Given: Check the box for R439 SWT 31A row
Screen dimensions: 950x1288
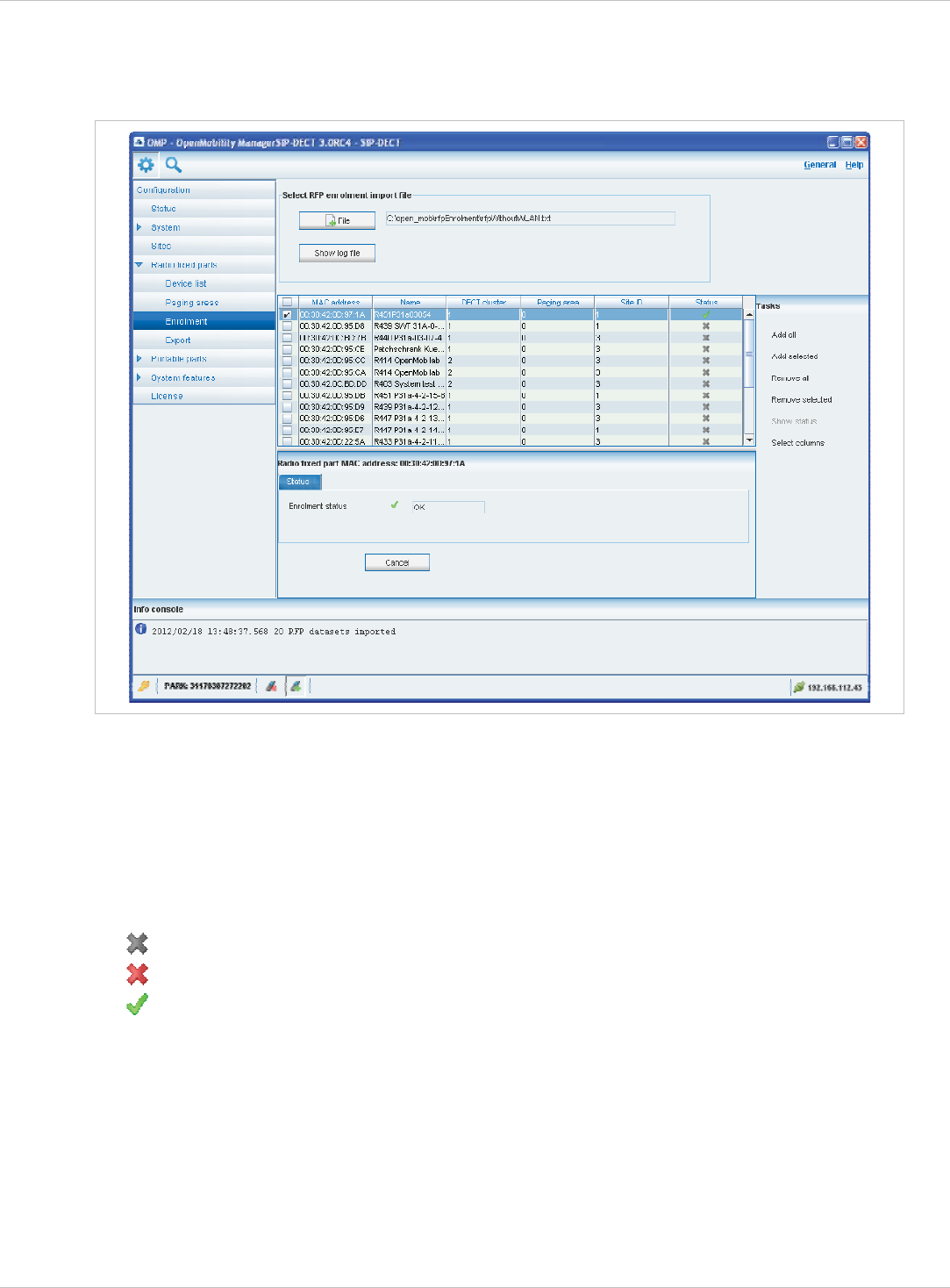Looking at the screenshot, I should coord(287,326).
